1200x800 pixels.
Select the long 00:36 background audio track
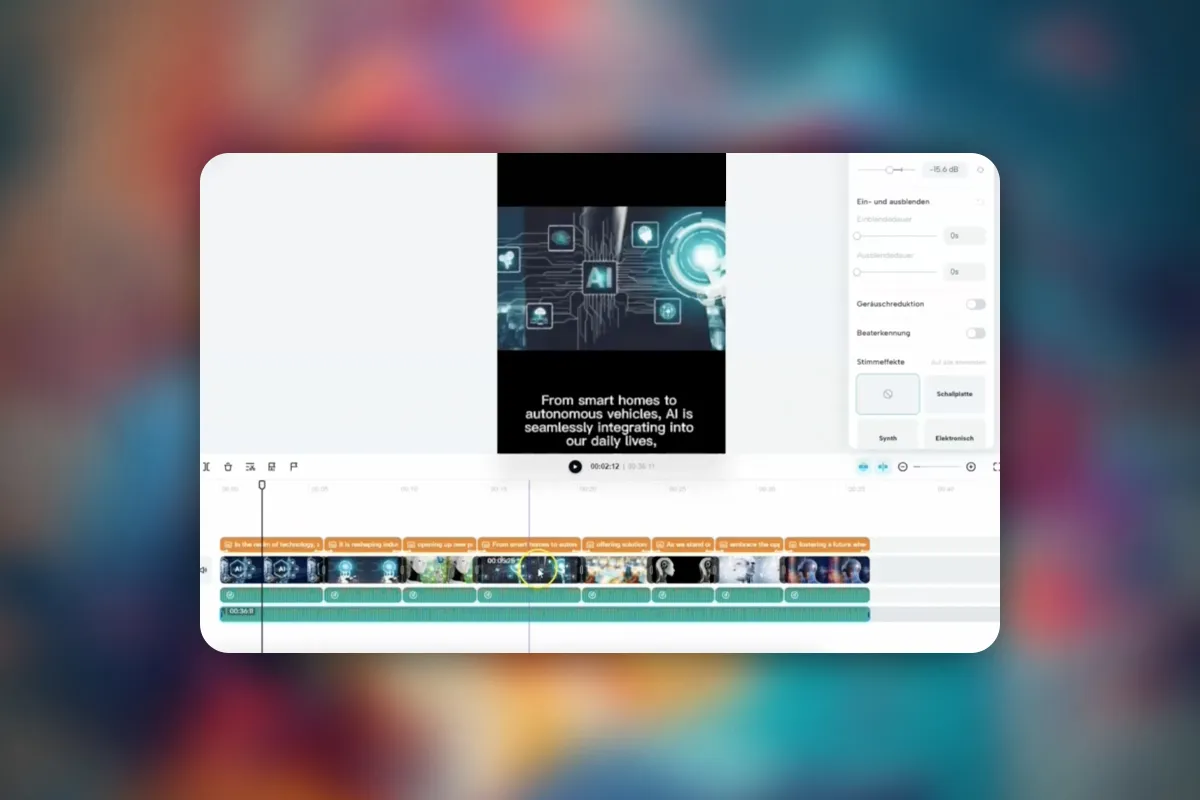point(545,614)
